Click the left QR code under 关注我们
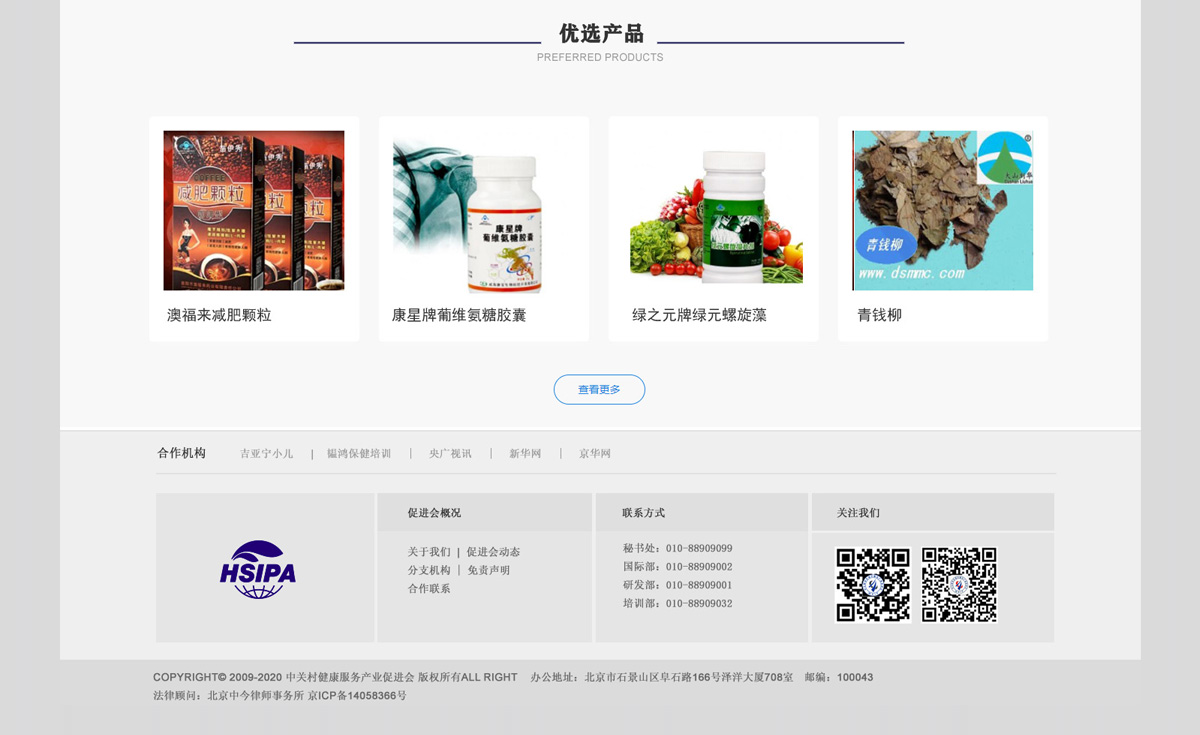Image resolution: width=1200 pixels, height=735 pixels. pyautogui.click(x=873, y=585)
